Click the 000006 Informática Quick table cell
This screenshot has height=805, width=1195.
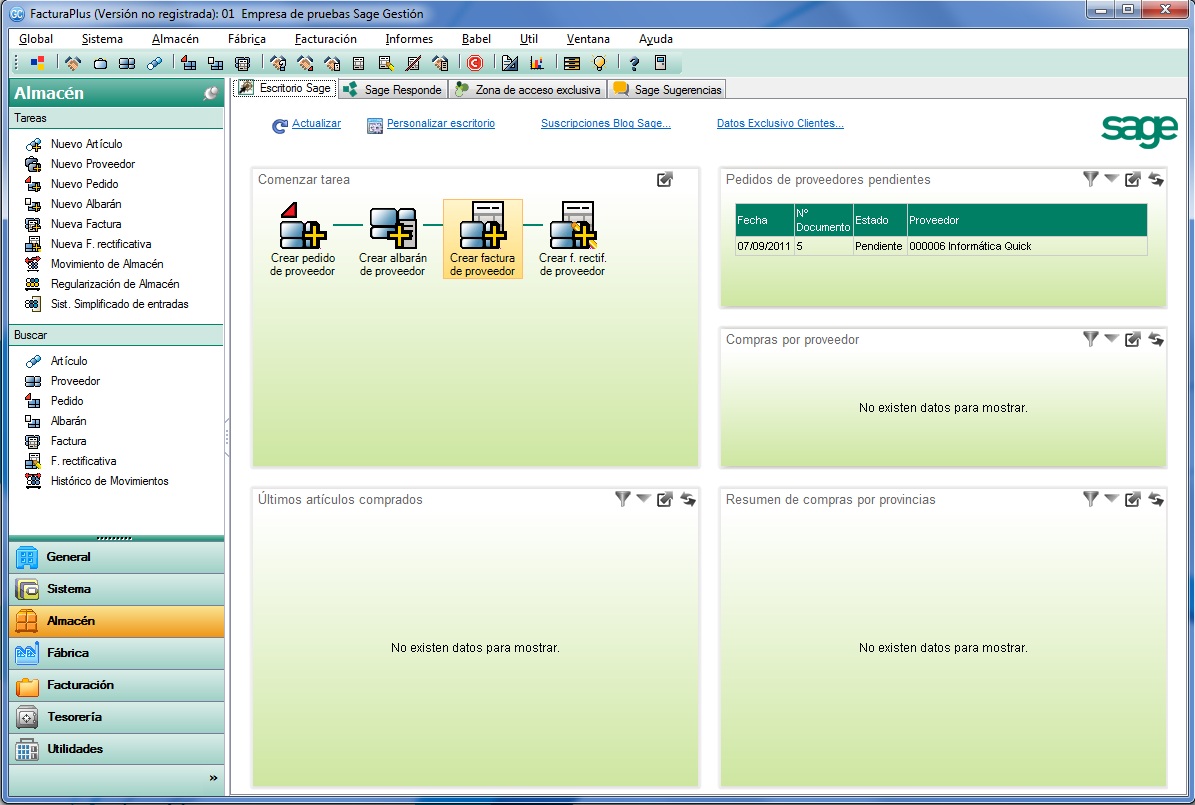1027,246
